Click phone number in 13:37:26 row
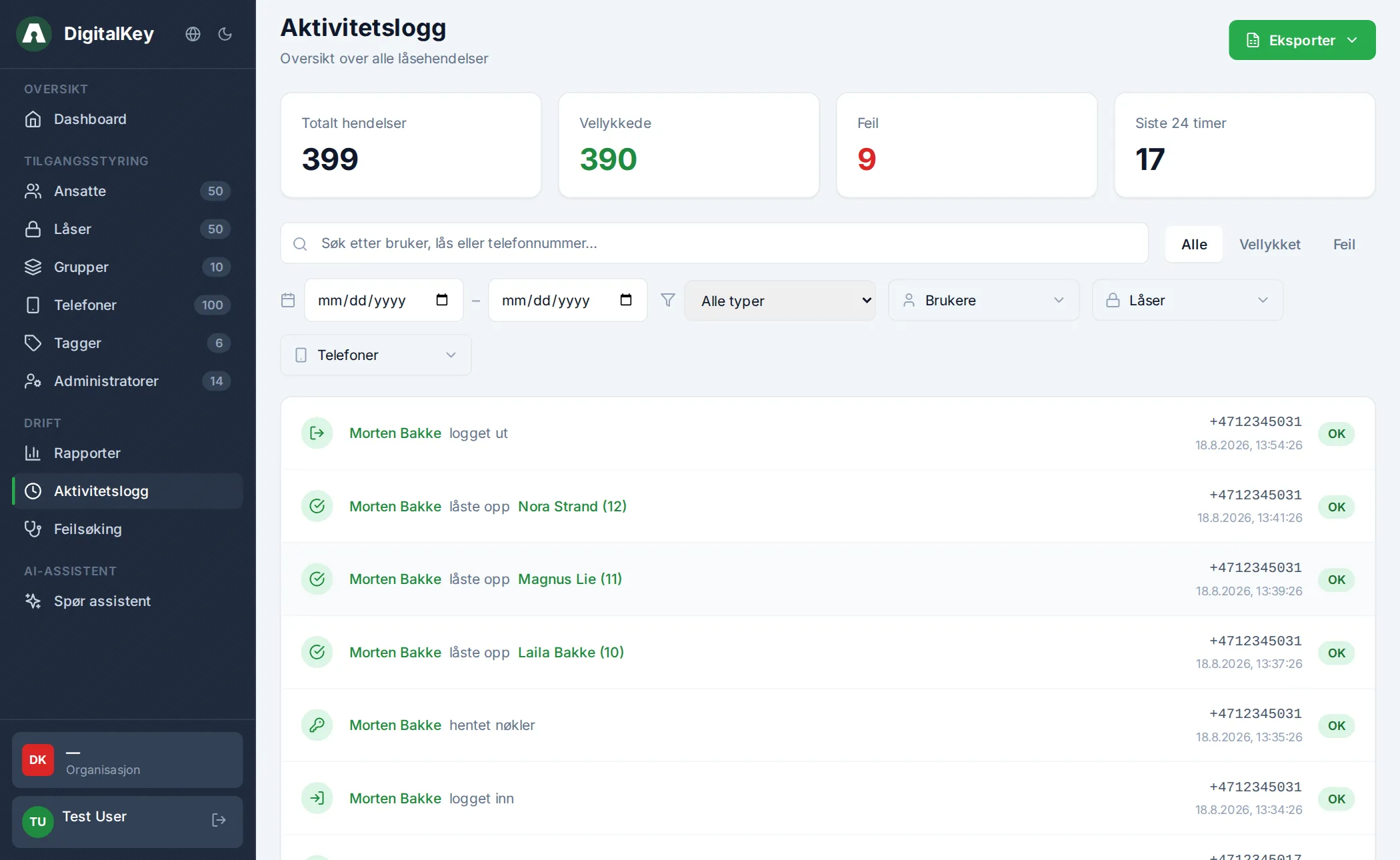This screenshot has width=1400, height=860. point(1255,641)
